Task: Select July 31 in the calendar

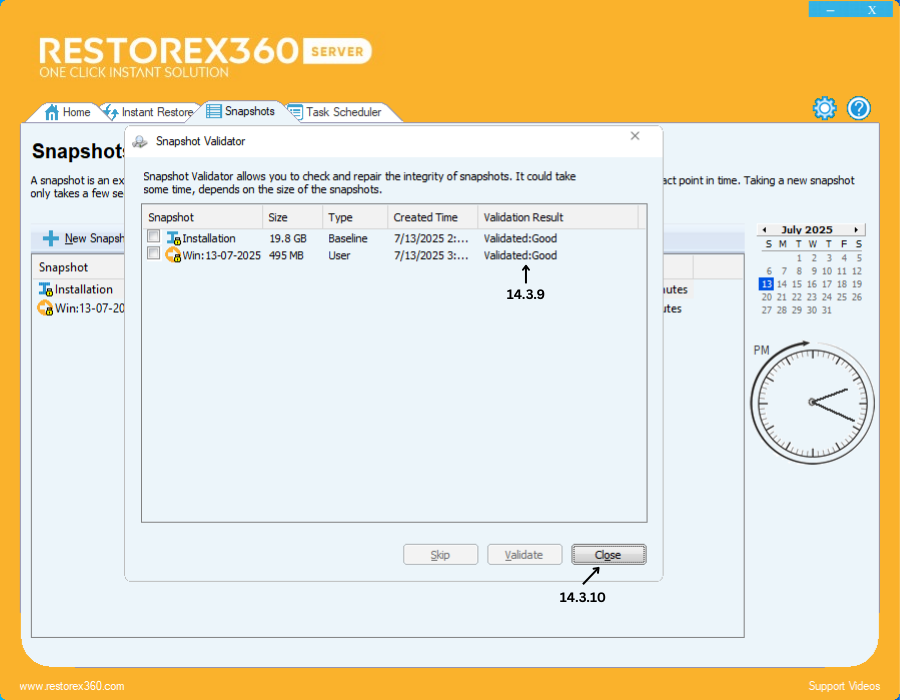Action: pos(827,310)
